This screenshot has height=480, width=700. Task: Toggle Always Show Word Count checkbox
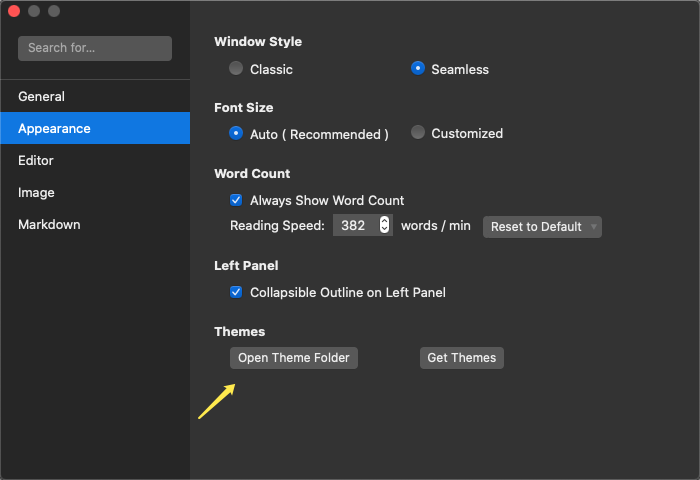[x=237, y=200]
